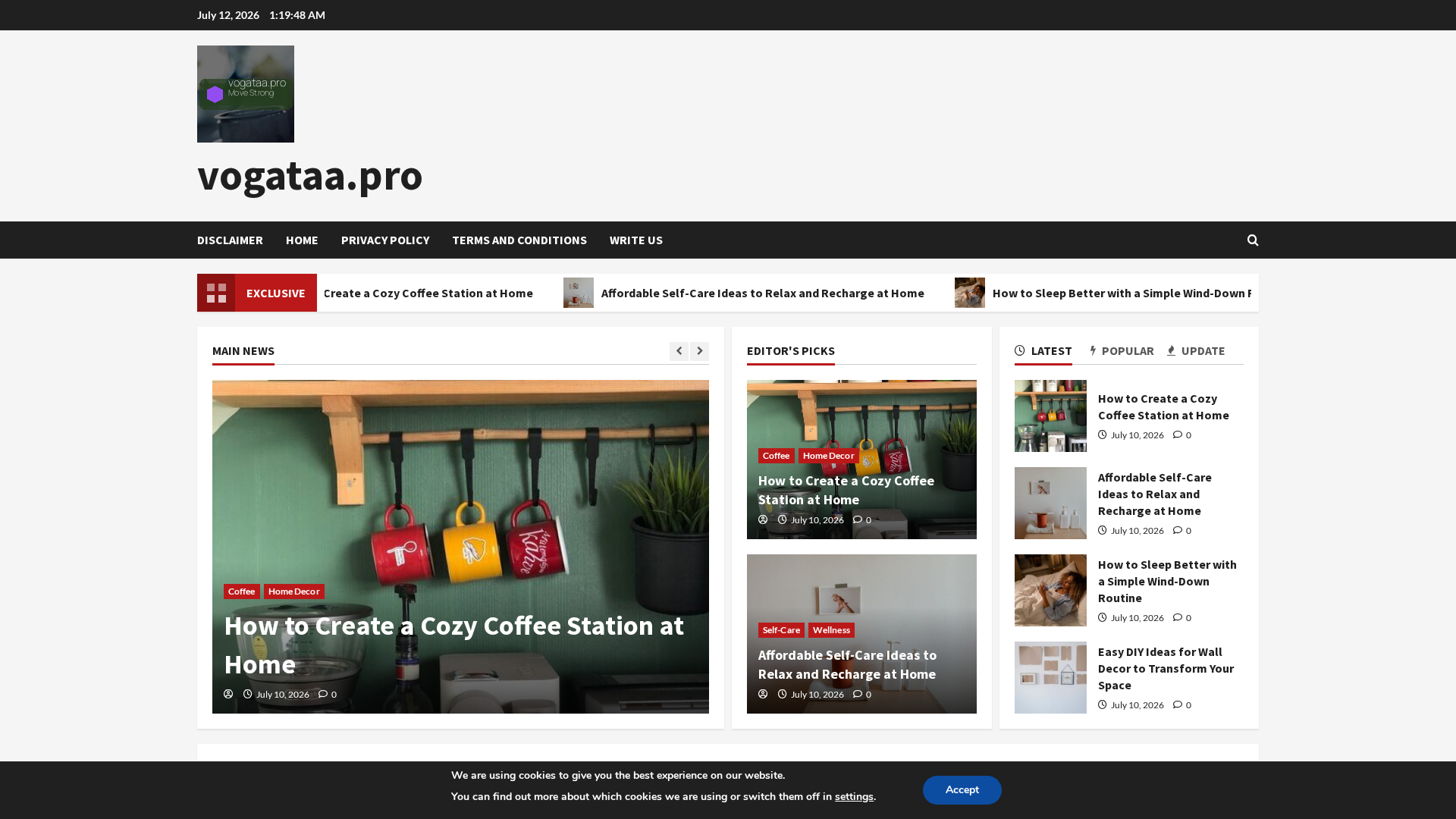
Task: Show next Main News slide
Action: point(699,350)
